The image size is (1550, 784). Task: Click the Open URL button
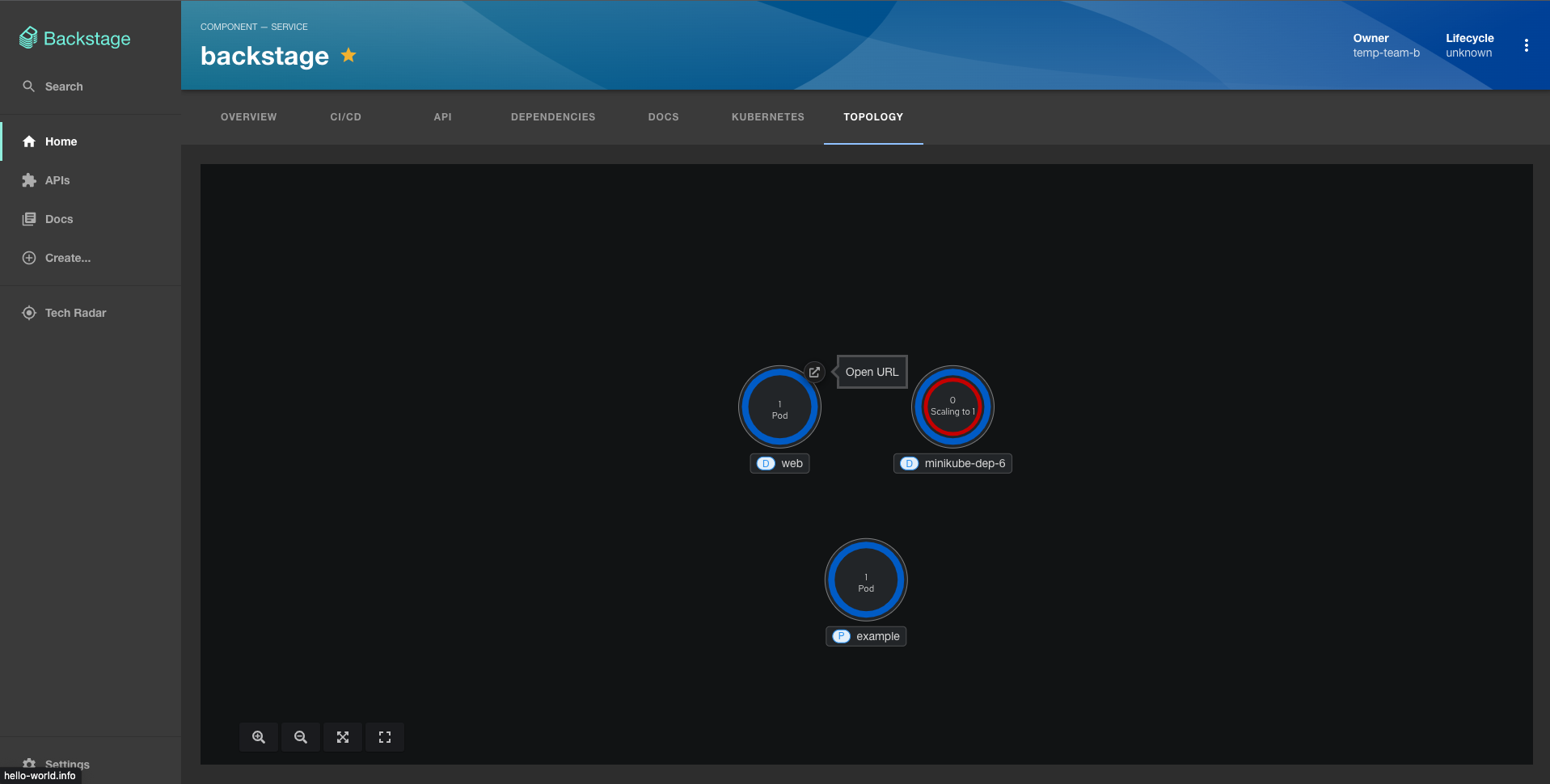pyautogui.click(x=872, y=372)
